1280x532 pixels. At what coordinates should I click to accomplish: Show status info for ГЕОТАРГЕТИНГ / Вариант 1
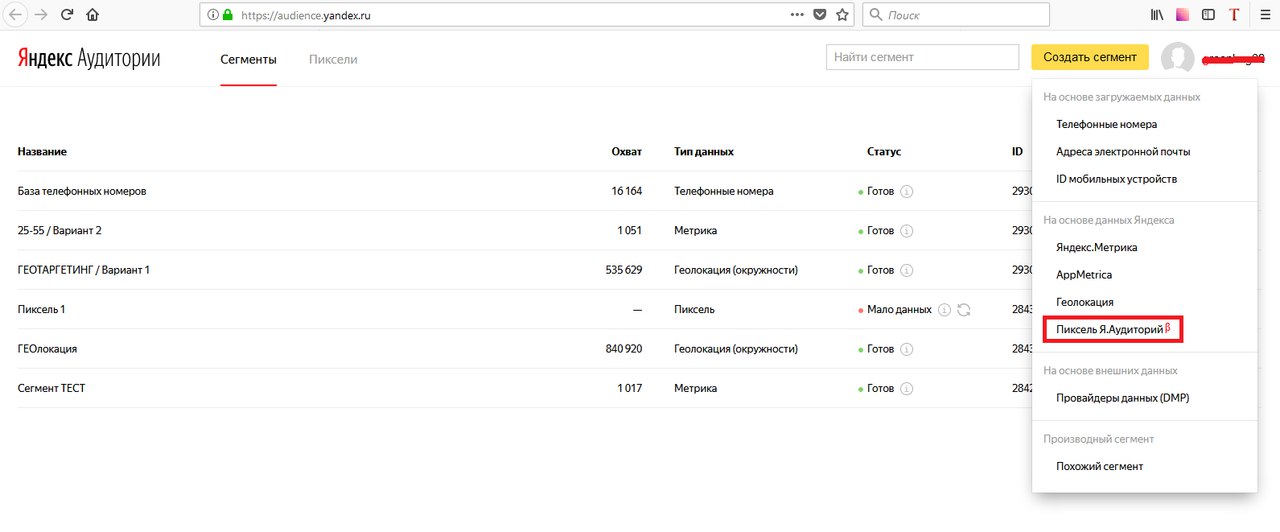[907, 270]
